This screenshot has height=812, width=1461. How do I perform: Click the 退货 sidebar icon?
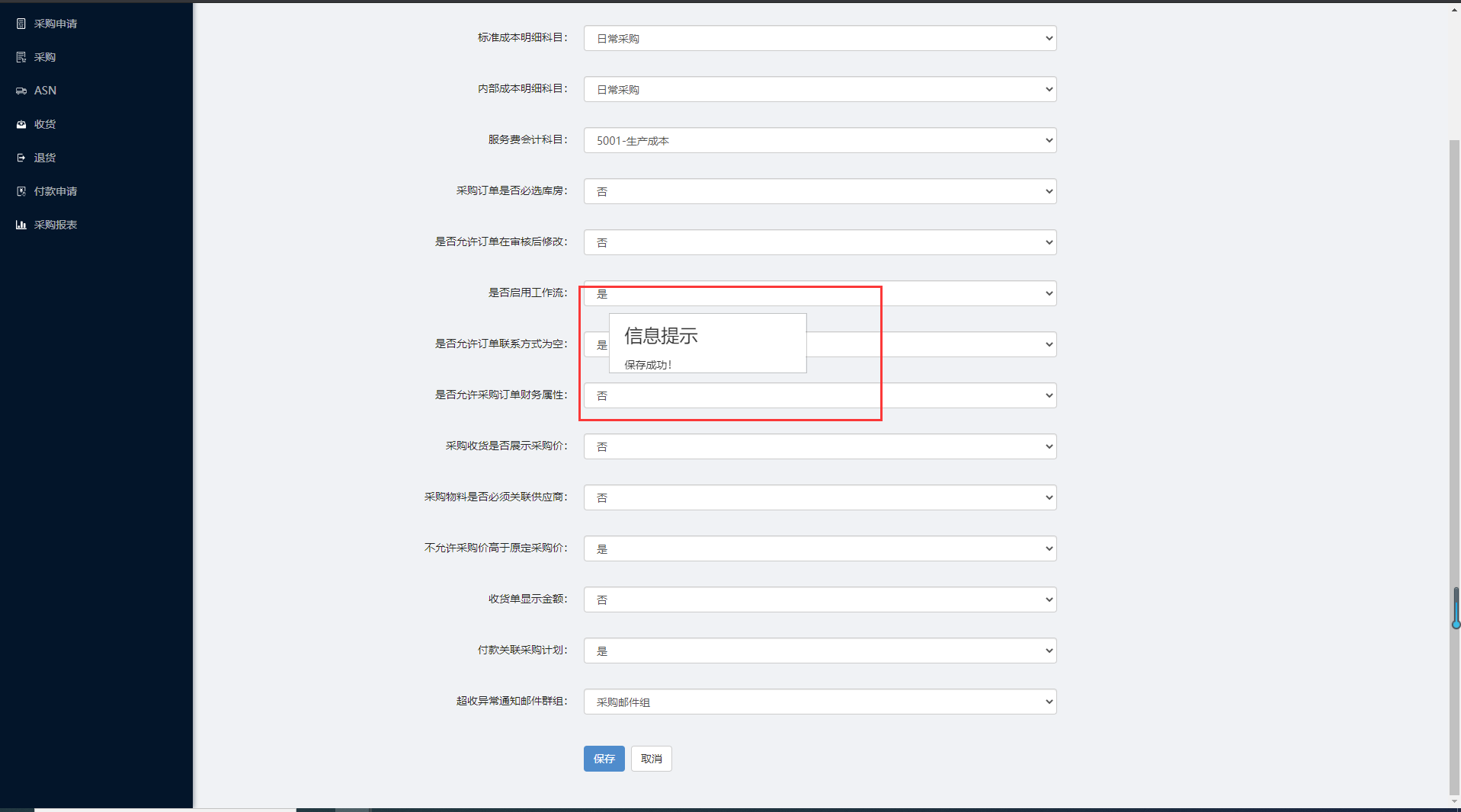click(21, 158)
